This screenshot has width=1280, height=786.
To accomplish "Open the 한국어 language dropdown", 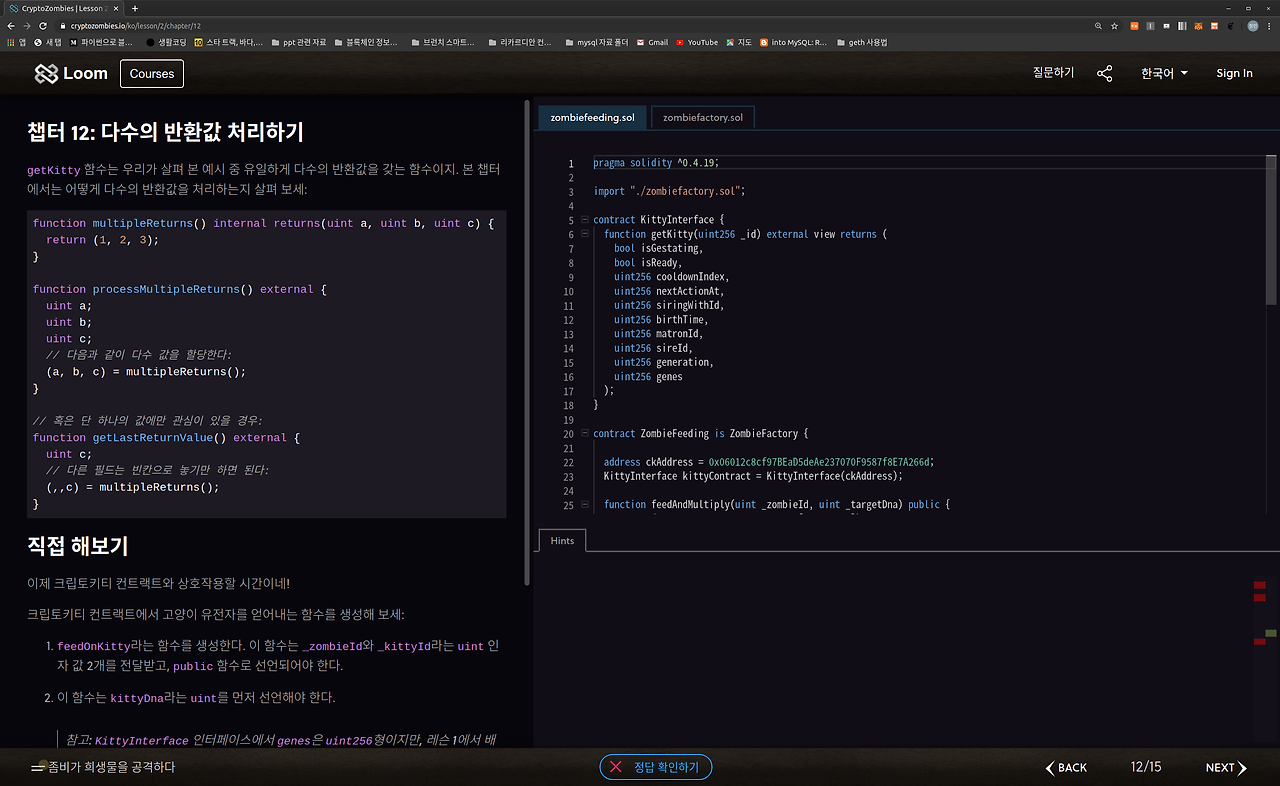I will 1164,73.
